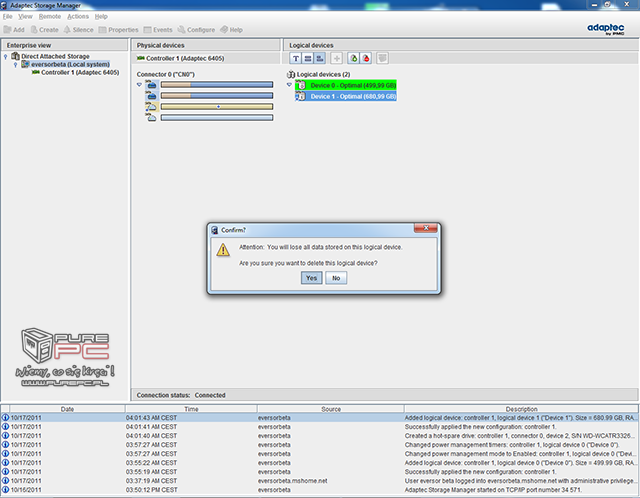The height and width of the screenshot is (498, 640).
Task: Click No in the Confirm dialog
Action: 336,278
